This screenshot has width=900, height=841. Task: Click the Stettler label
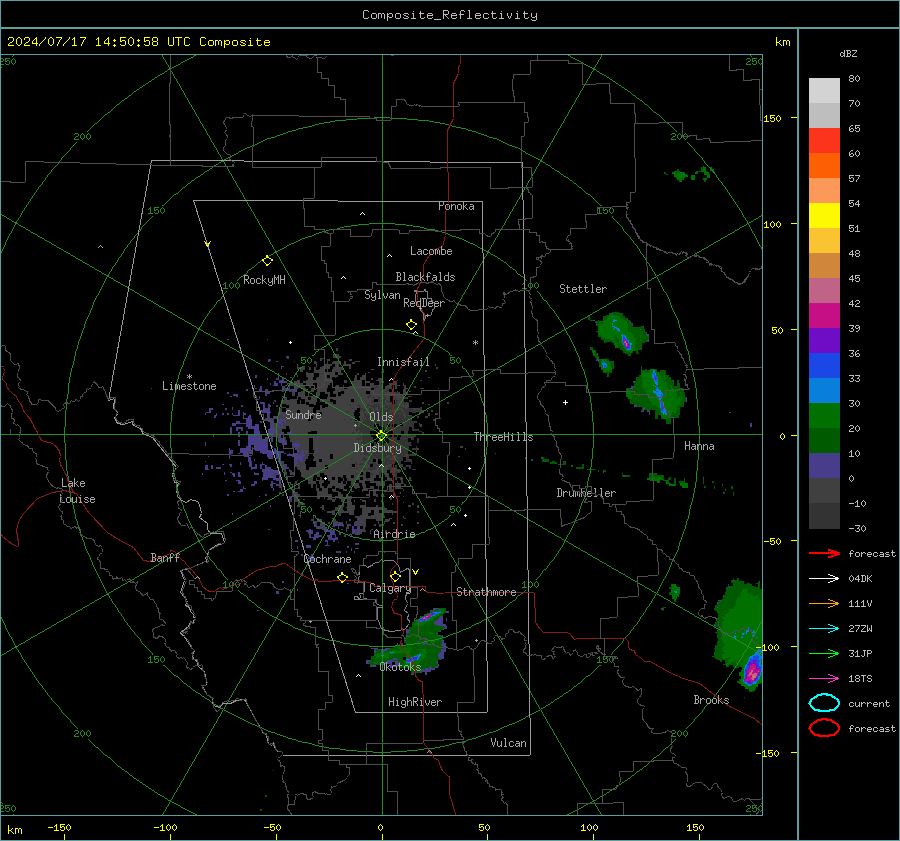pos(583,289)
